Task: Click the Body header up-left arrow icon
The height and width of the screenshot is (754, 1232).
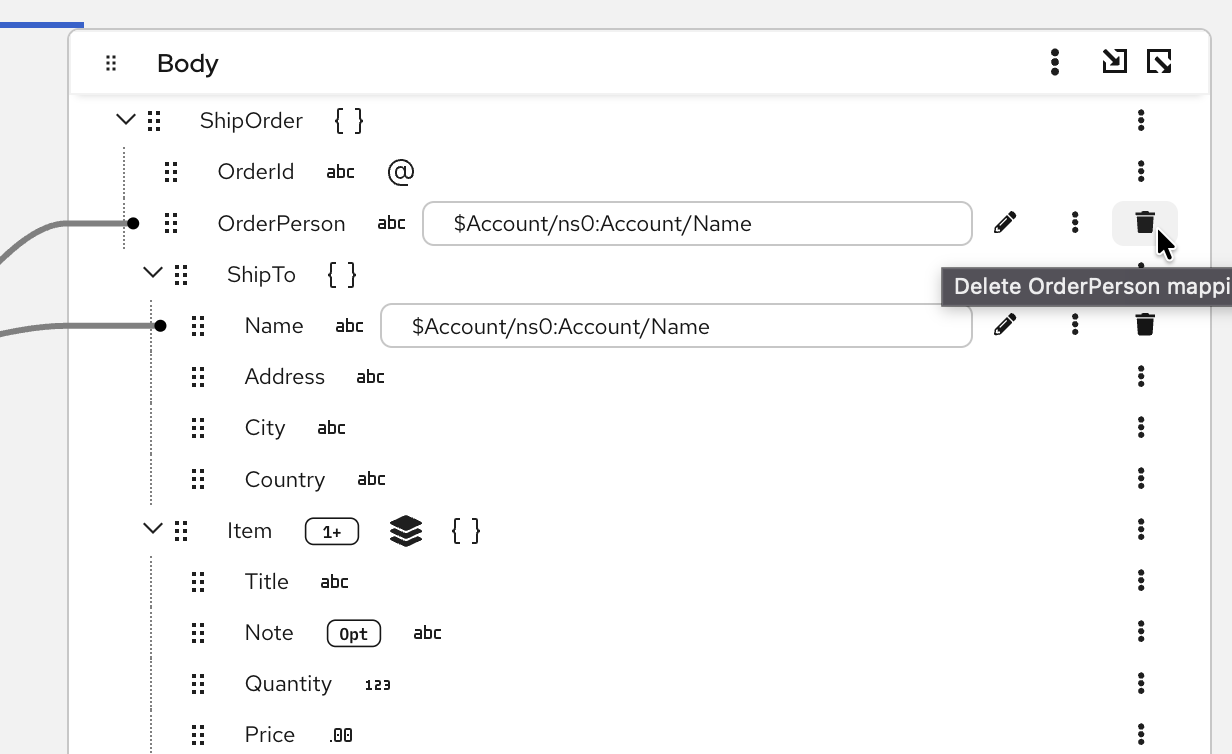Action: click(x=1159, y=62)
